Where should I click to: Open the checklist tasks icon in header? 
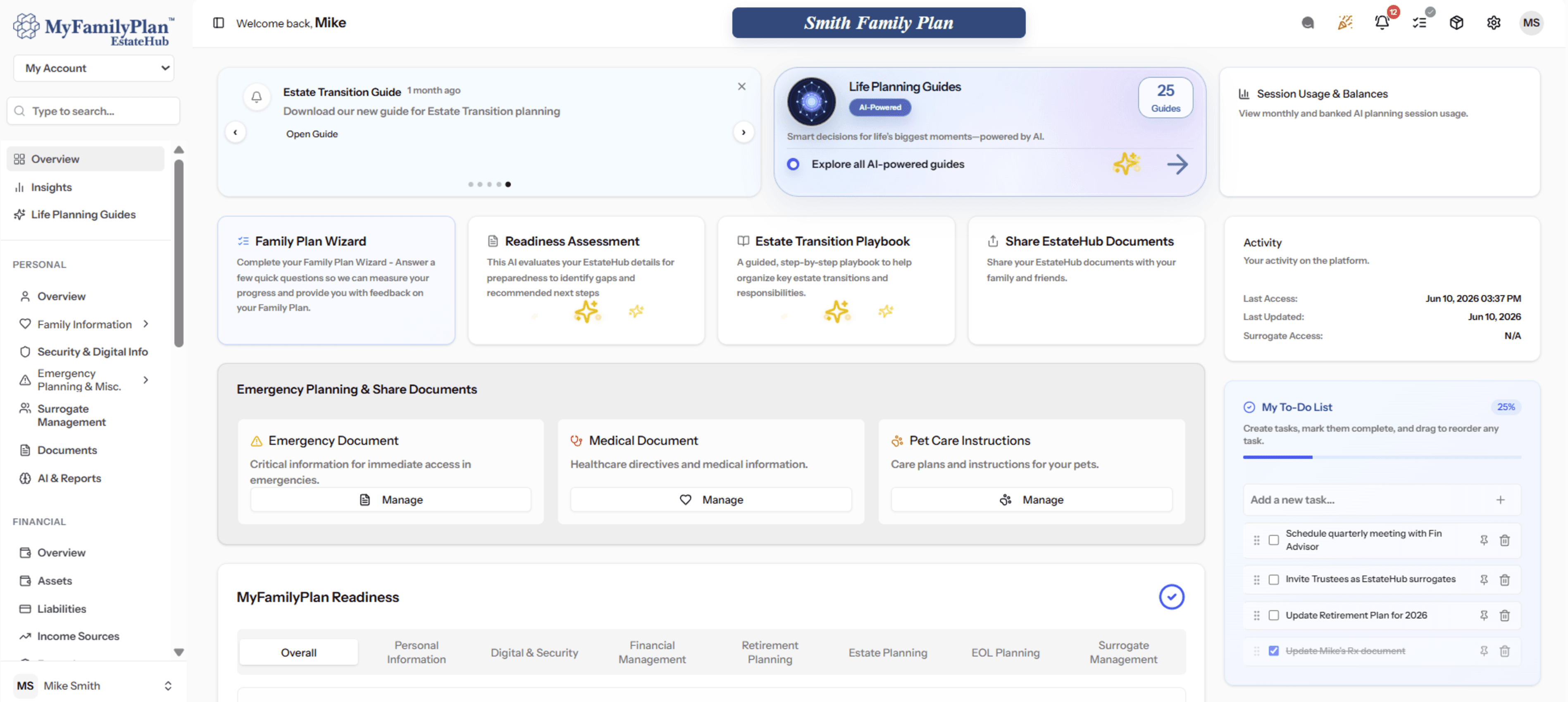point(1420,23)
